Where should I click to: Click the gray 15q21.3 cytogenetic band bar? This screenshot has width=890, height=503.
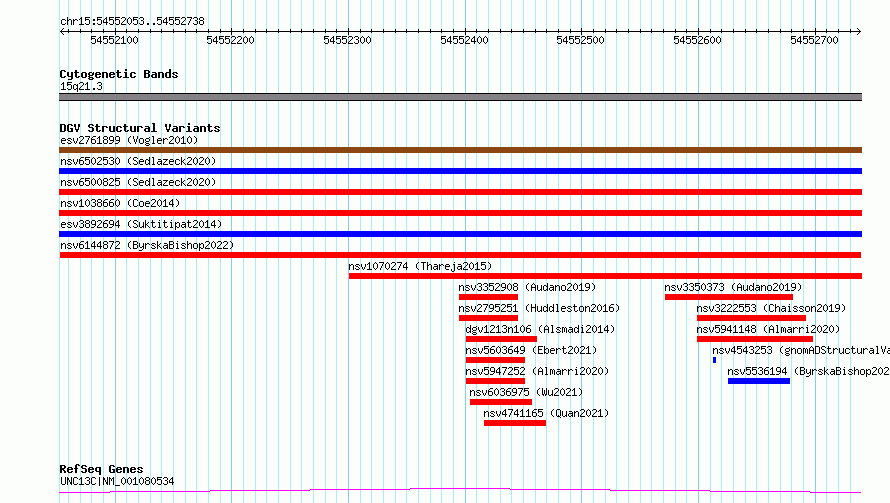[460, 97]
